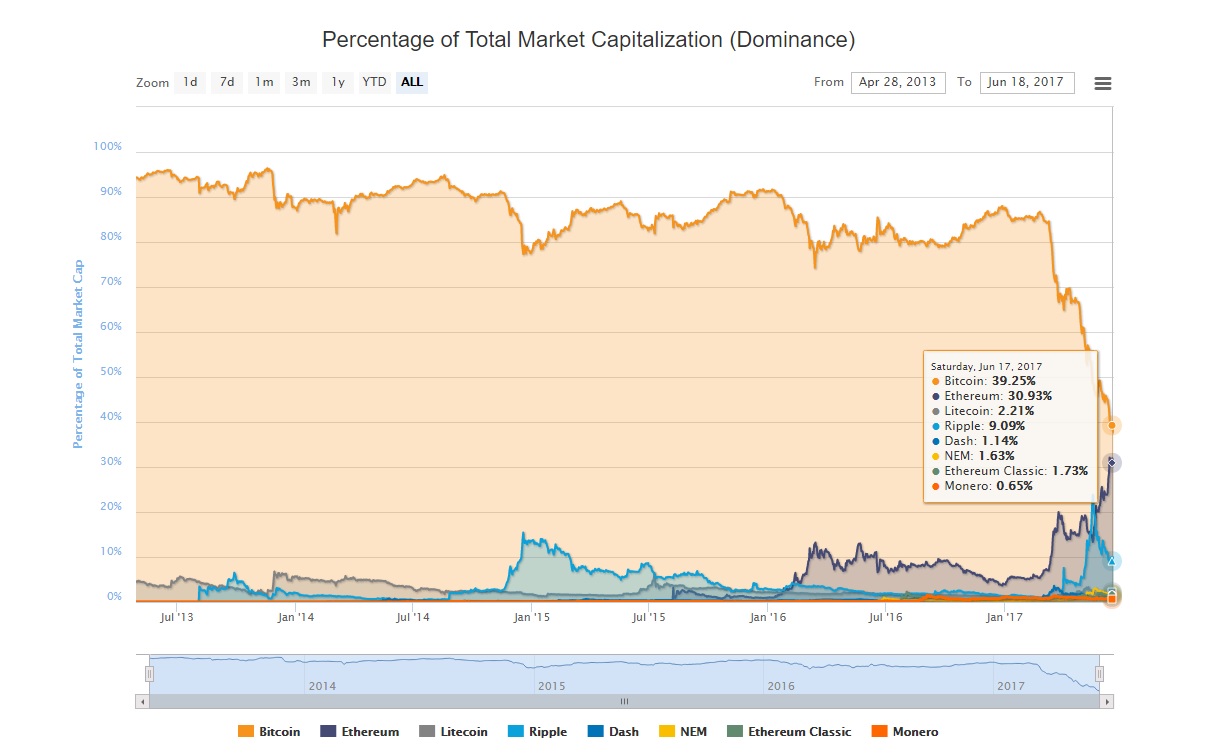Click the Monero orange legend swatch
Image resolution: width=1205 pixels, height=755 pixels.
click(x=879, y=732)
